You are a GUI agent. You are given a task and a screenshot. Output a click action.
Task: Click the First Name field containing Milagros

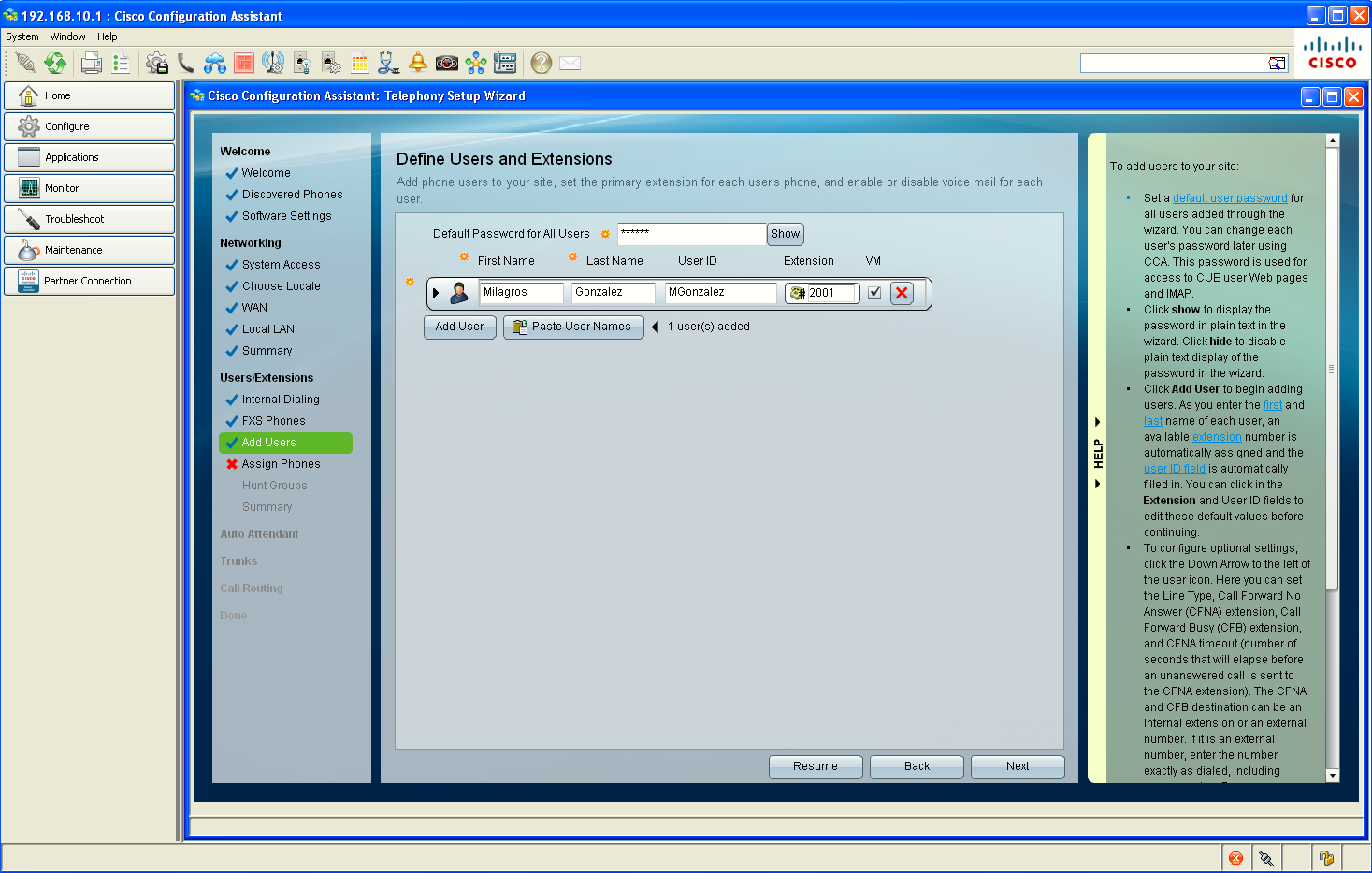521,293
